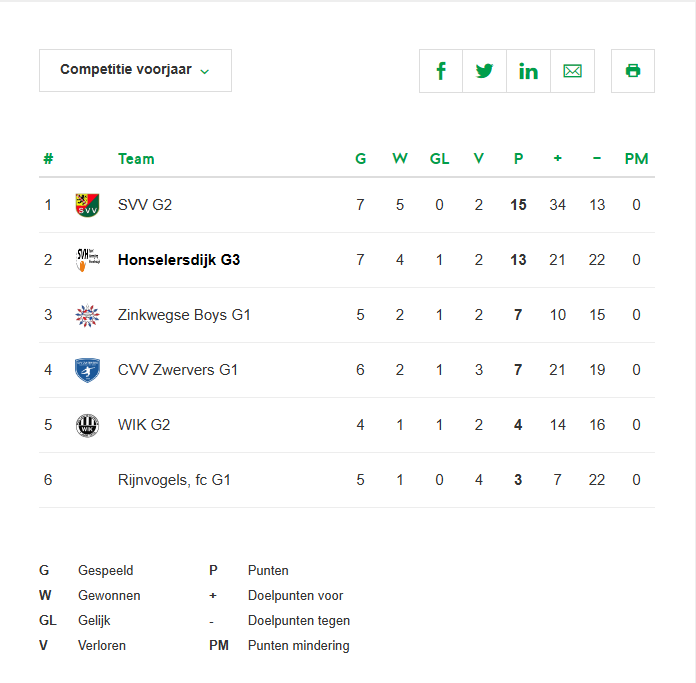Screen dimensions: 696x683
Task: Click the P points column header
Action: pyautogui.click(x=518, y=159)
